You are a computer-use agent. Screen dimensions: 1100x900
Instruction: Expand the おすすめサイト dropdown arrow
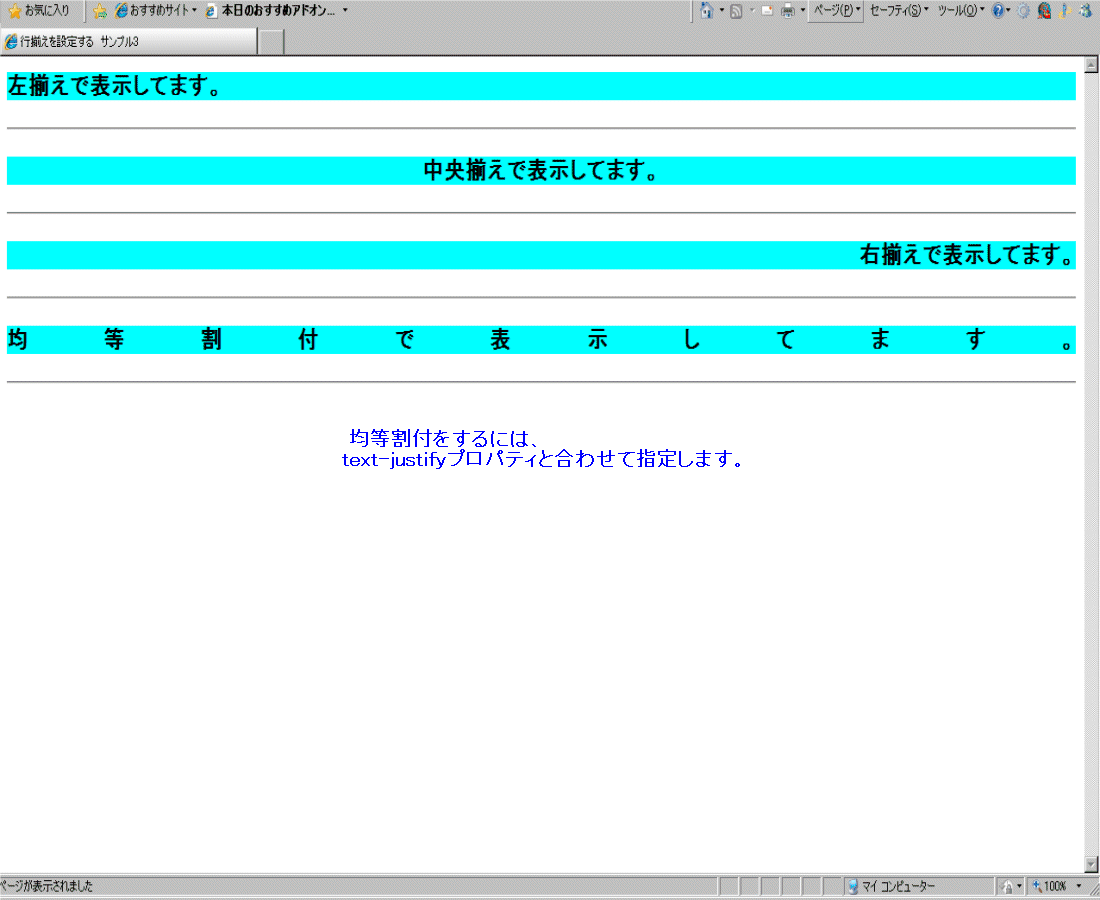pos(194,11)
